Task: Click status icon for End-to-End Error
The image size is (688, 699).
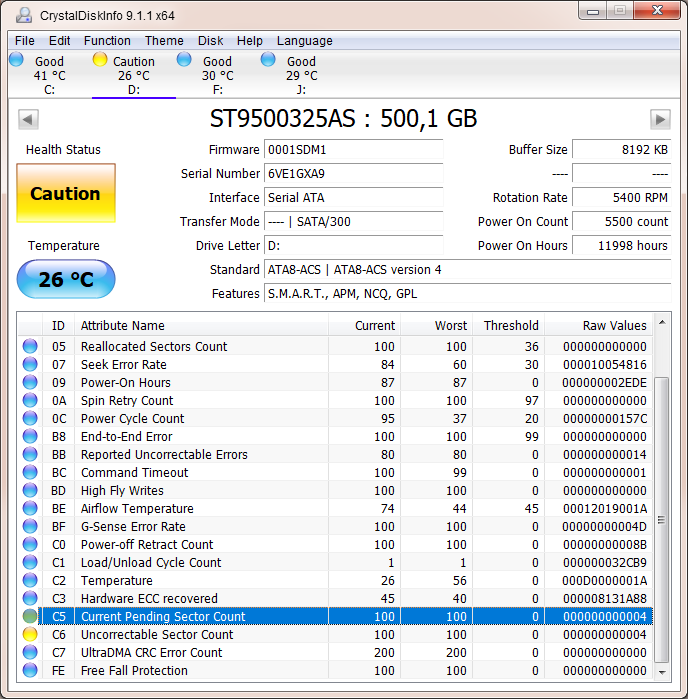Action: (x=30, y=436)
